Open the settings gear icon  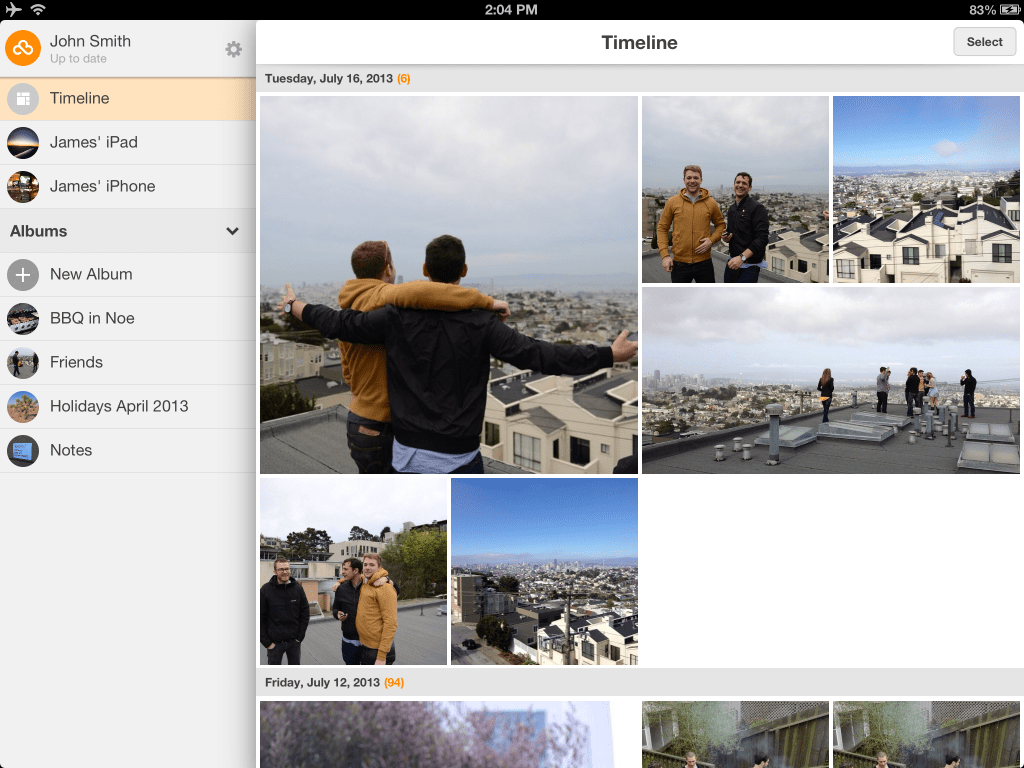pyautogui.click(x=233, y=49)
